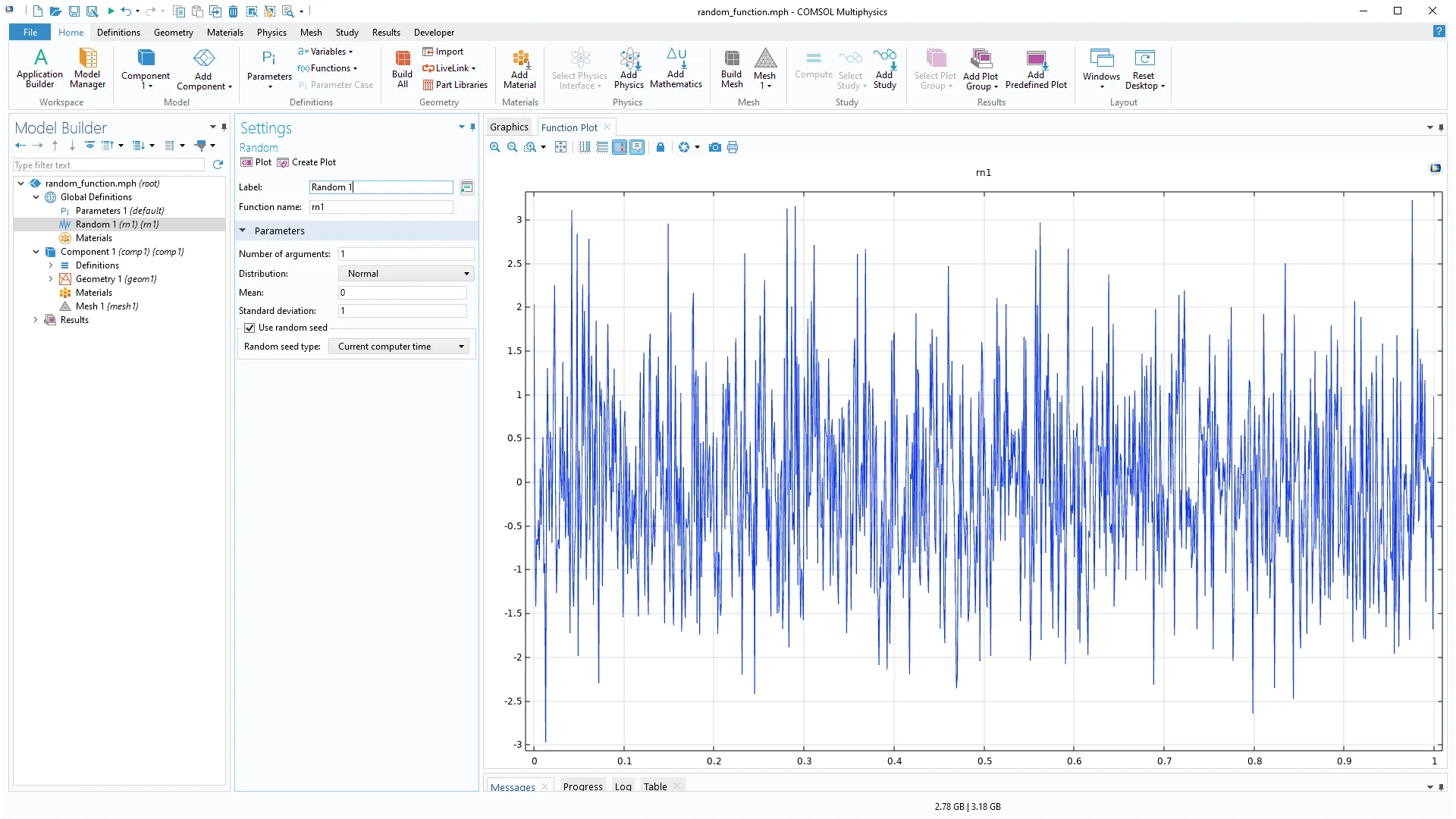This screenshot has width=1456, height=819.
Task: Expand the Results tree node
Action: (36, 320)
